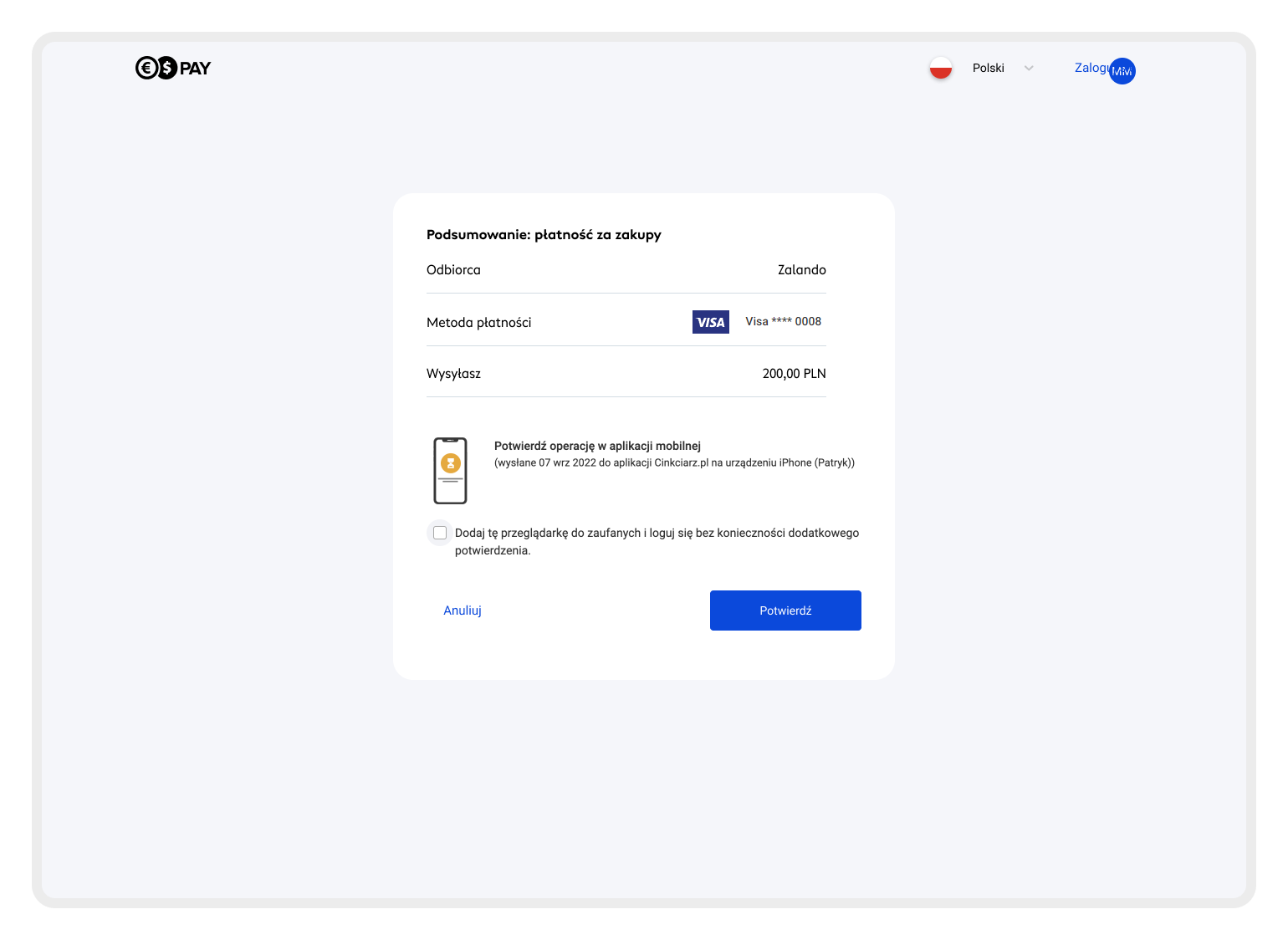Tick the trusted browser checkbox
This screenshot has width=1288, height=940.
(440, 533)
